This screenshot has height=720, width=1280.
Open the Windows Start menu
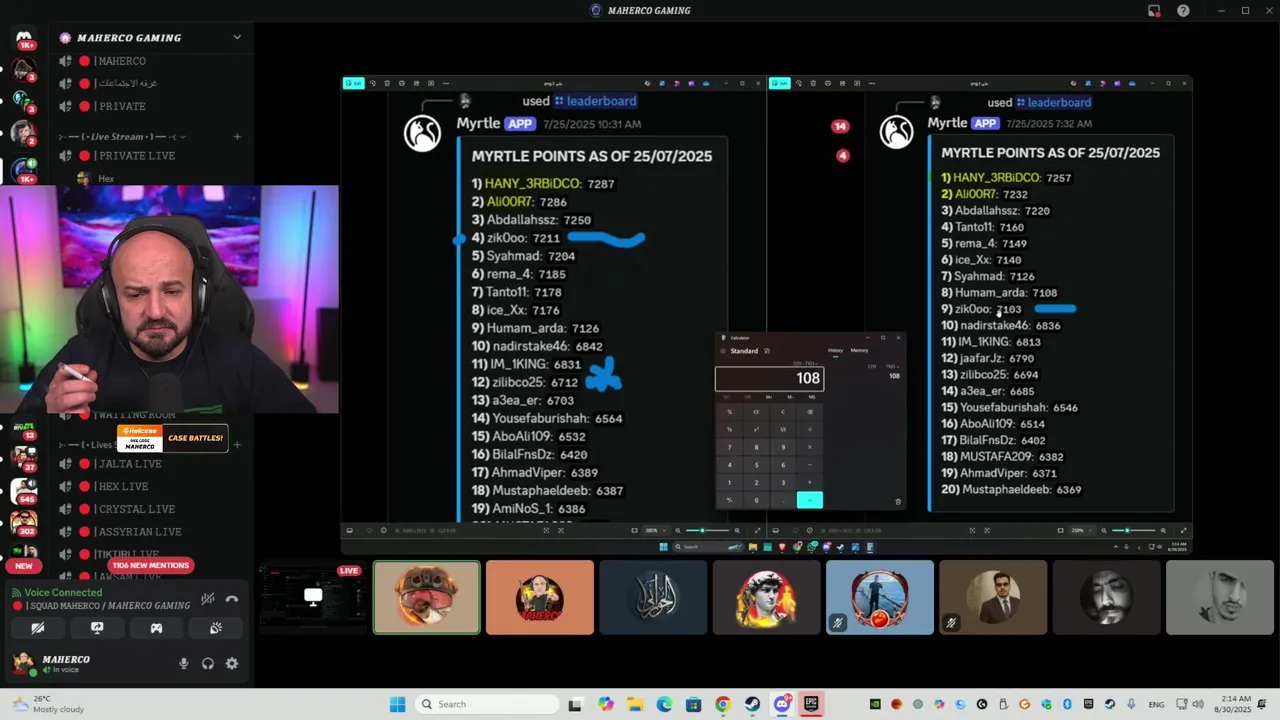397,704
